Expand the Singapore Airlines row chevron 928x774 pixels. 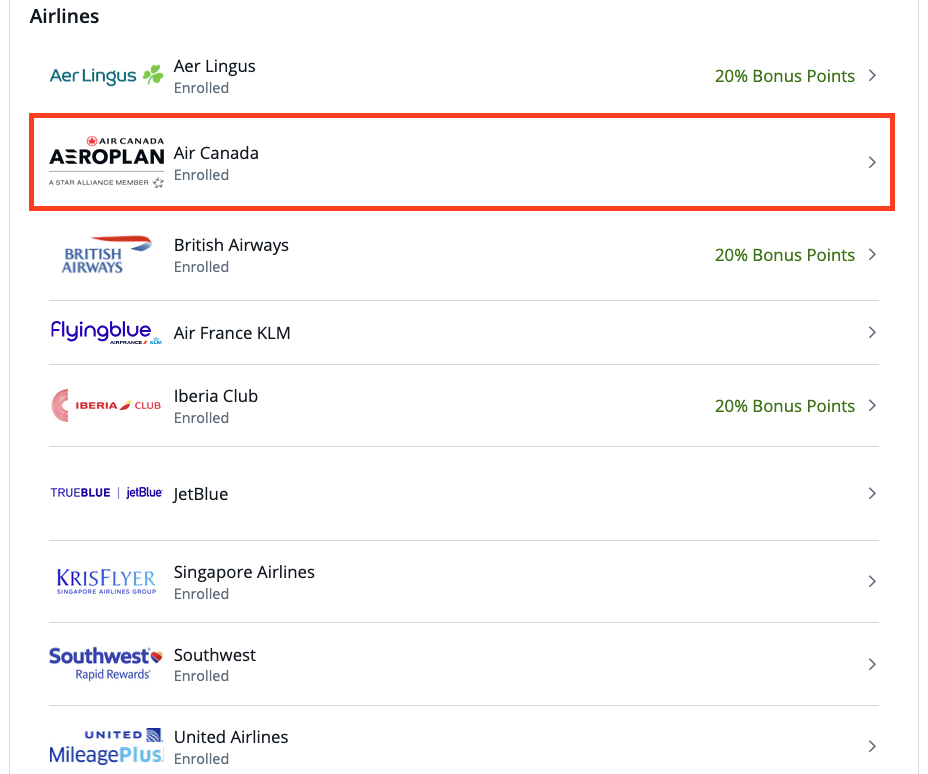(x=871, y=580)
